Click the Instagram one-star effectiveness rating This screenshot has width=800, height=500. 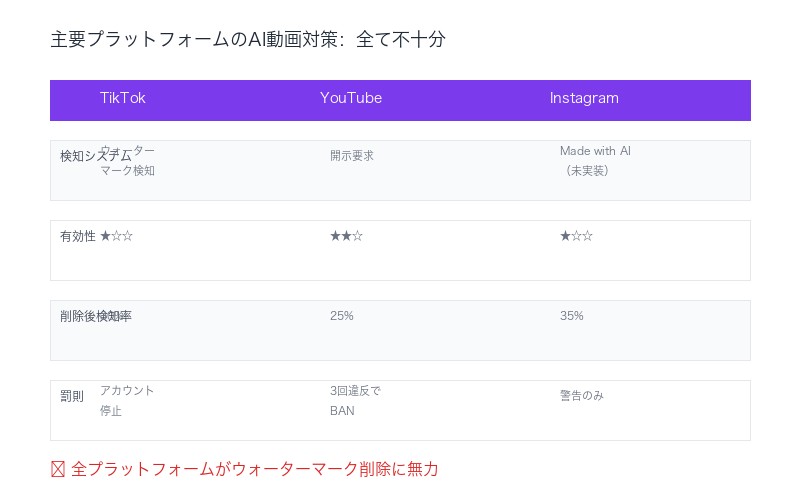[576, 236]
